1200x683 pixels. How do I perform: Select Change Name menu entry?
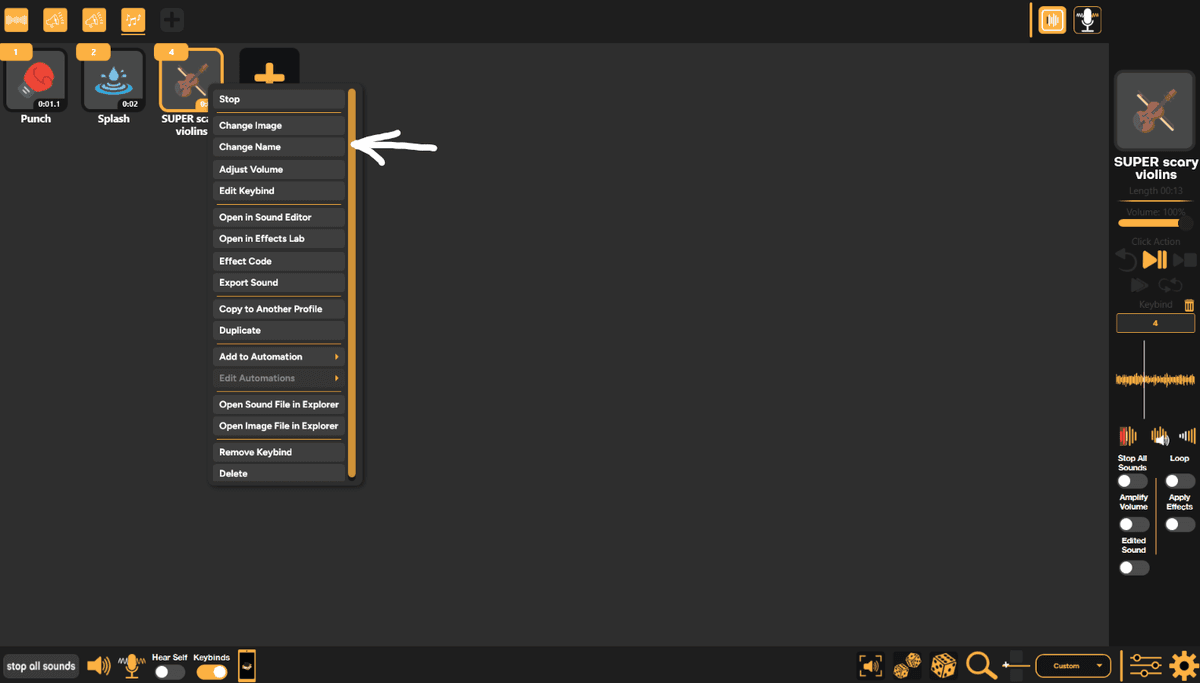click(279, 147)
